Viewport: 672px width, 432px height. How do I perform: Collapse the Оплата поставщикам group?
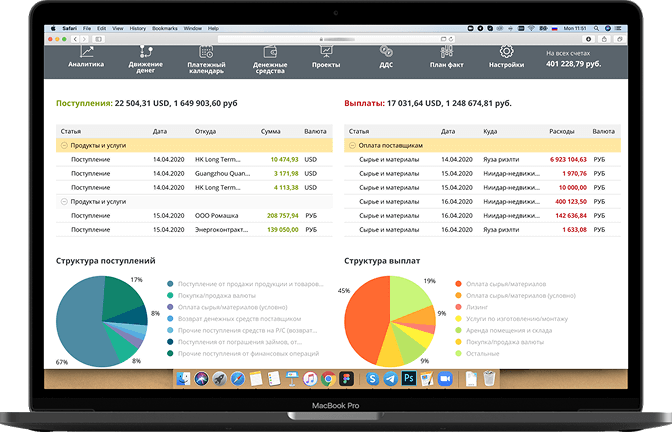[351, 145]
